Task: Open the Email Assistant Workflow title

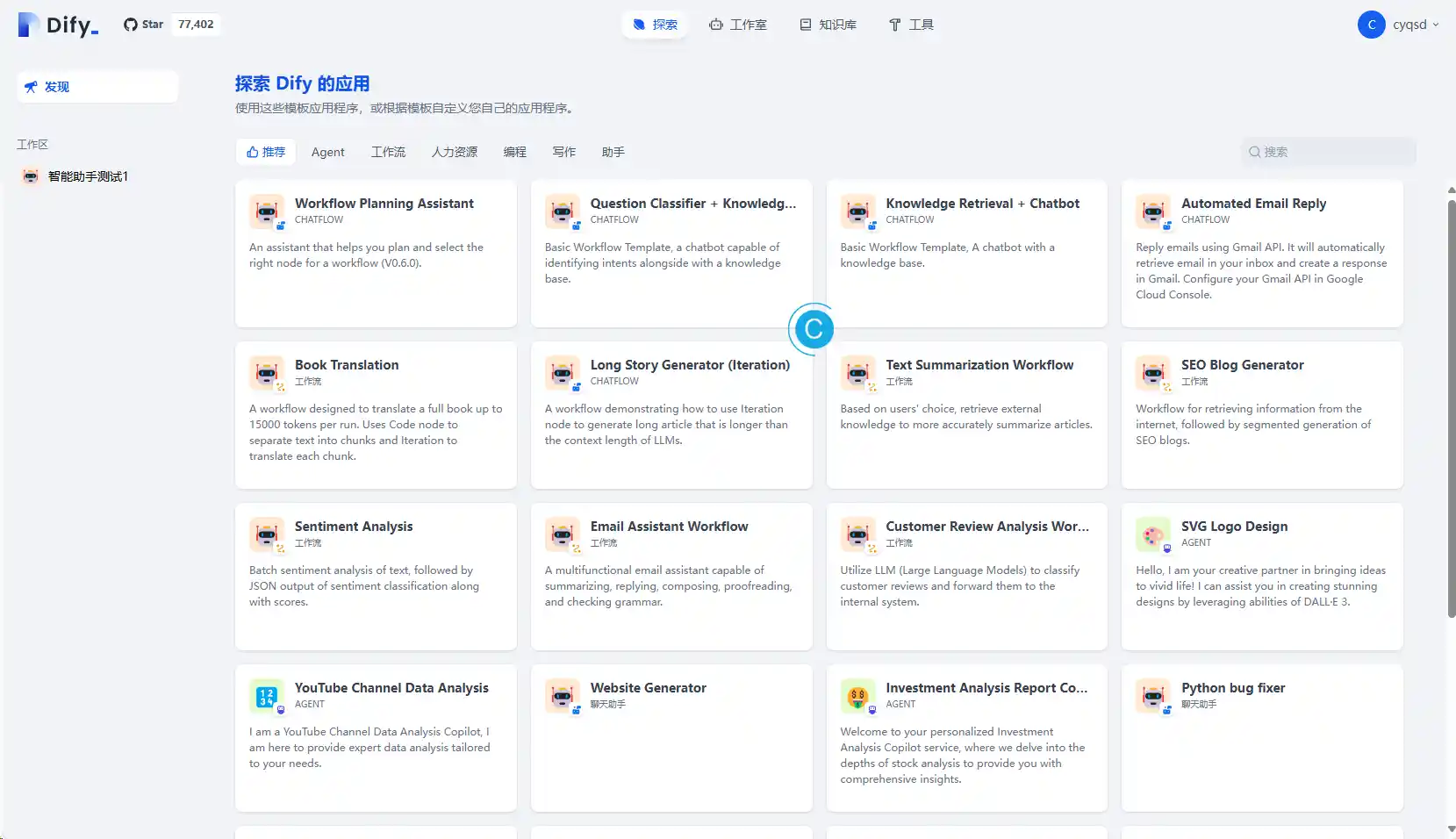Action: click(x=669, y=527)
